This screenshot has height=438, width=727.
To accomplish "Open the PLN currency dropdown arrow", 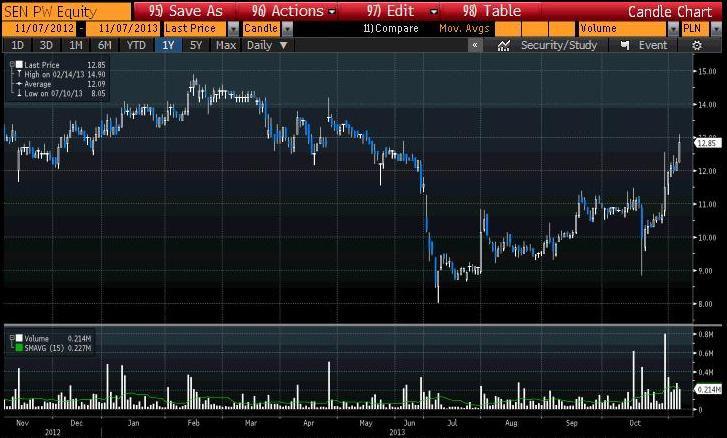I will pyautogui.click(x=716, y=29).
